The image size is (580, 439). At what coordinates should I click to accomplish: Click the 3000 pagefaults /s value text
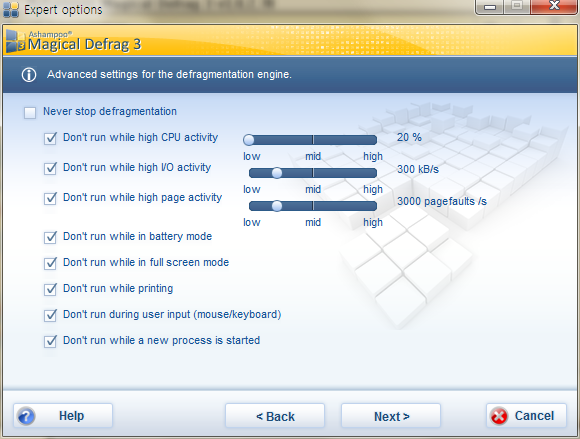click(442, 202)
